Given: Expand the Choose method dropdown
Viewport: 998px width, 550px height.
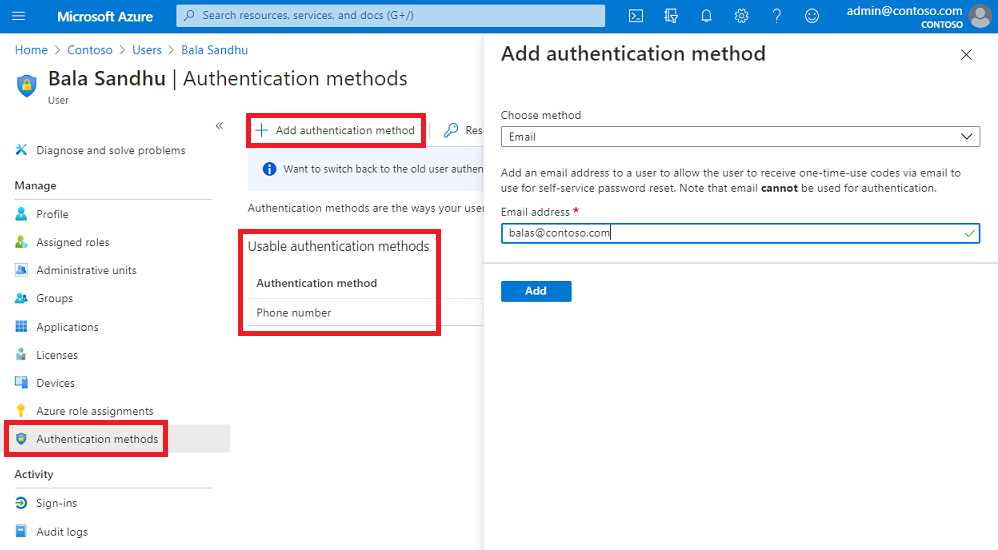Looking at the screenshot, I should (x=740, y=137).
